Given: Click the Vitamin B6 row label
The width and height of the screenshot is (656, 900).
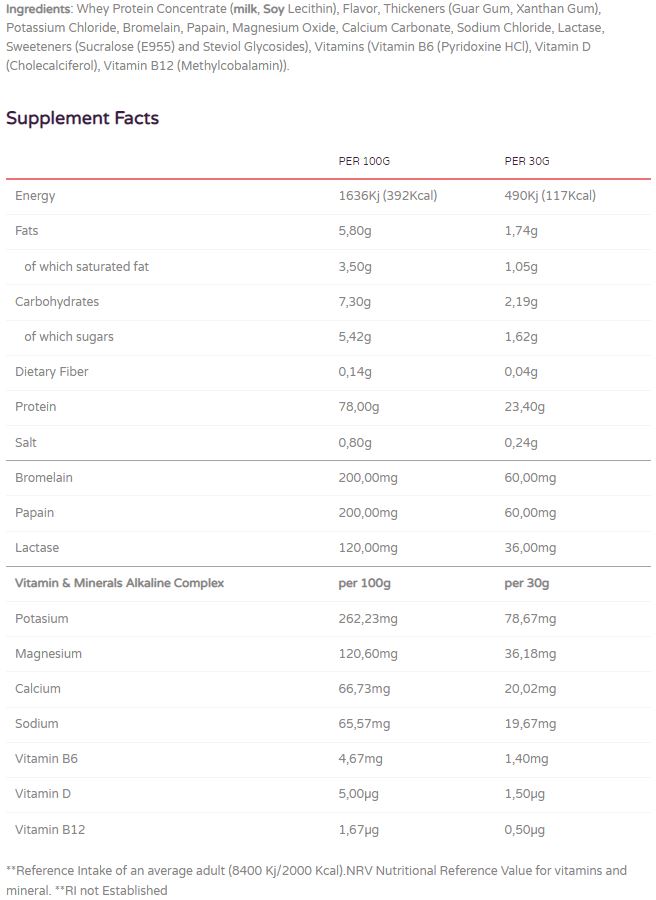Looking at the screenshot, I should pos(46,759).
